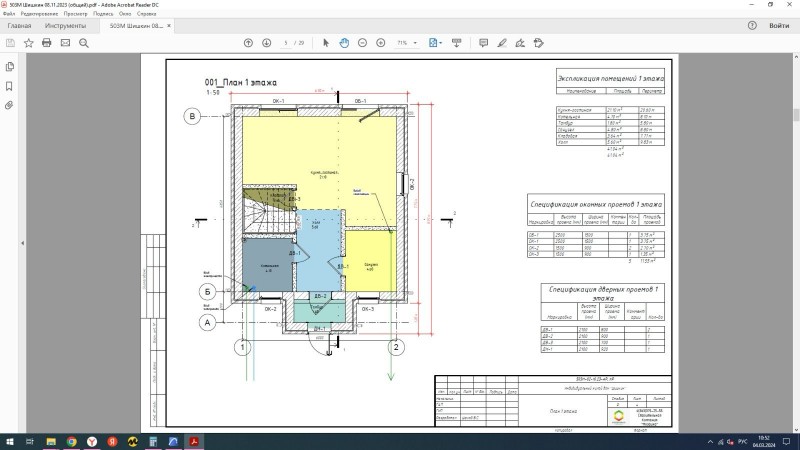The image size is (800, 450).
Task: Select the Hand pan tool
Action: pos(343,43)
